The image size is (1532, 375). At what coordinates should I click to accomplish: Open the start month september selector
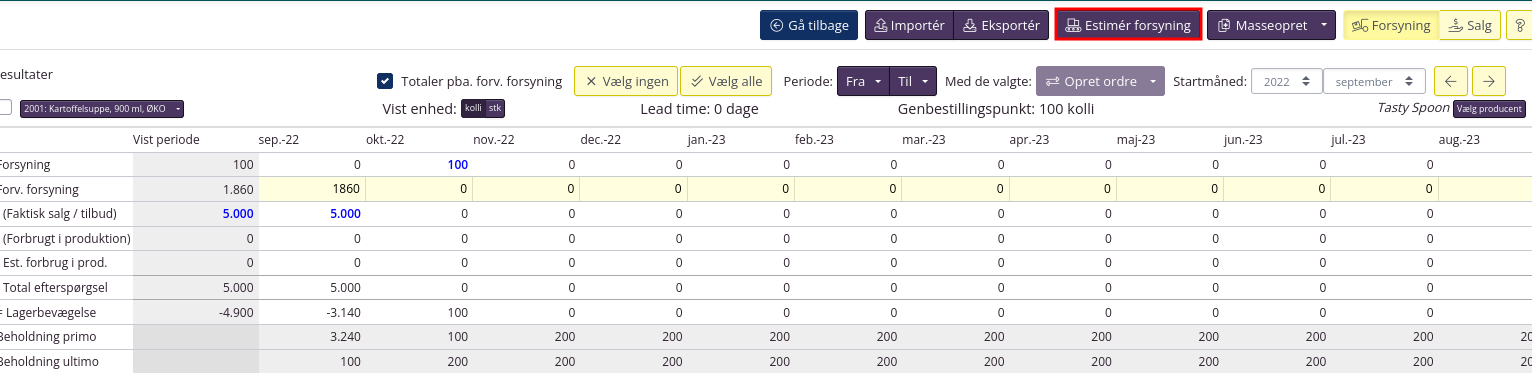coord(1374,81)
